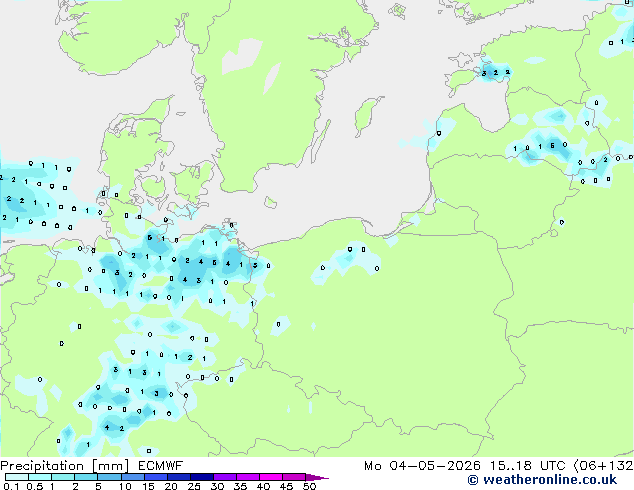Screen dimensions: 634x490
Task: Click the legend value '50'
Action: pos(309,486)
